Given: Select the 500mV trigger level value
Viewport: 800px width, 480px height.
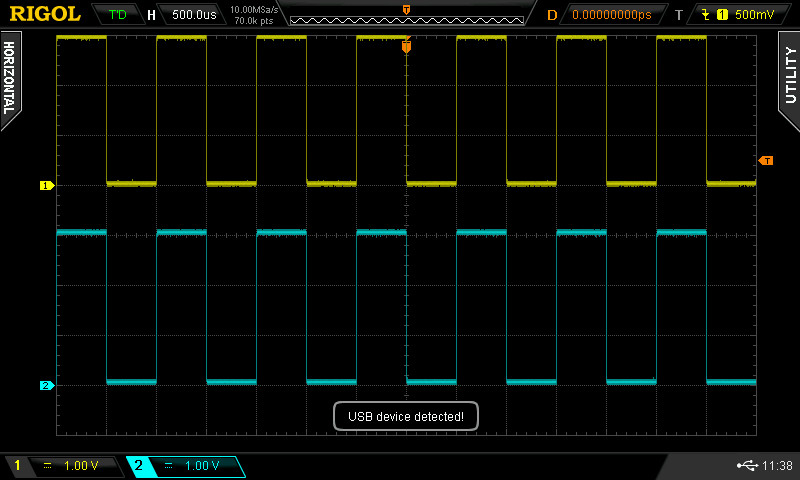Looking at the screenshot, I should point(755,15).
